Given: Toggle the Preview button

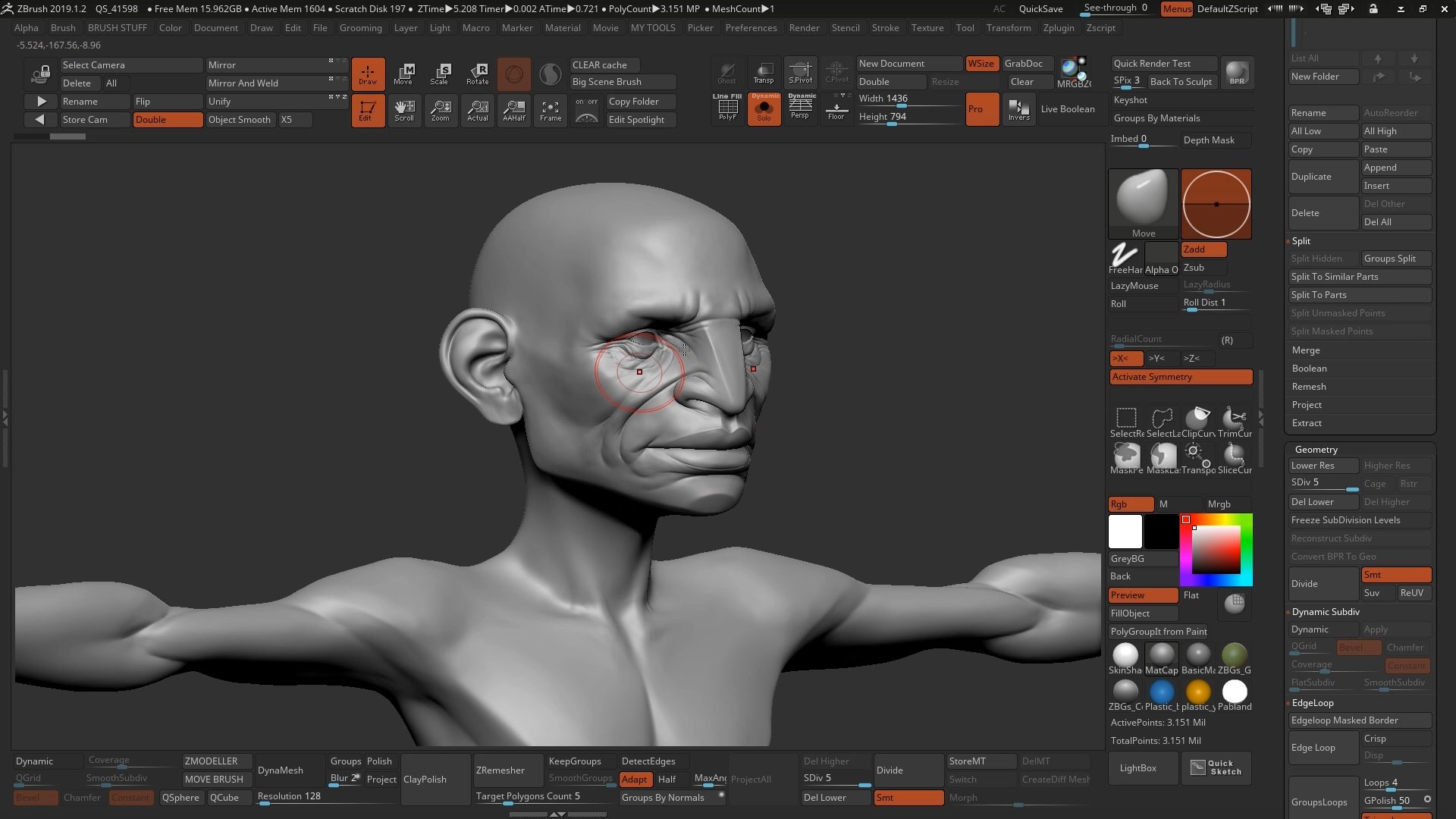Looking at the screenshot, I should click(x=1143, y=595).
